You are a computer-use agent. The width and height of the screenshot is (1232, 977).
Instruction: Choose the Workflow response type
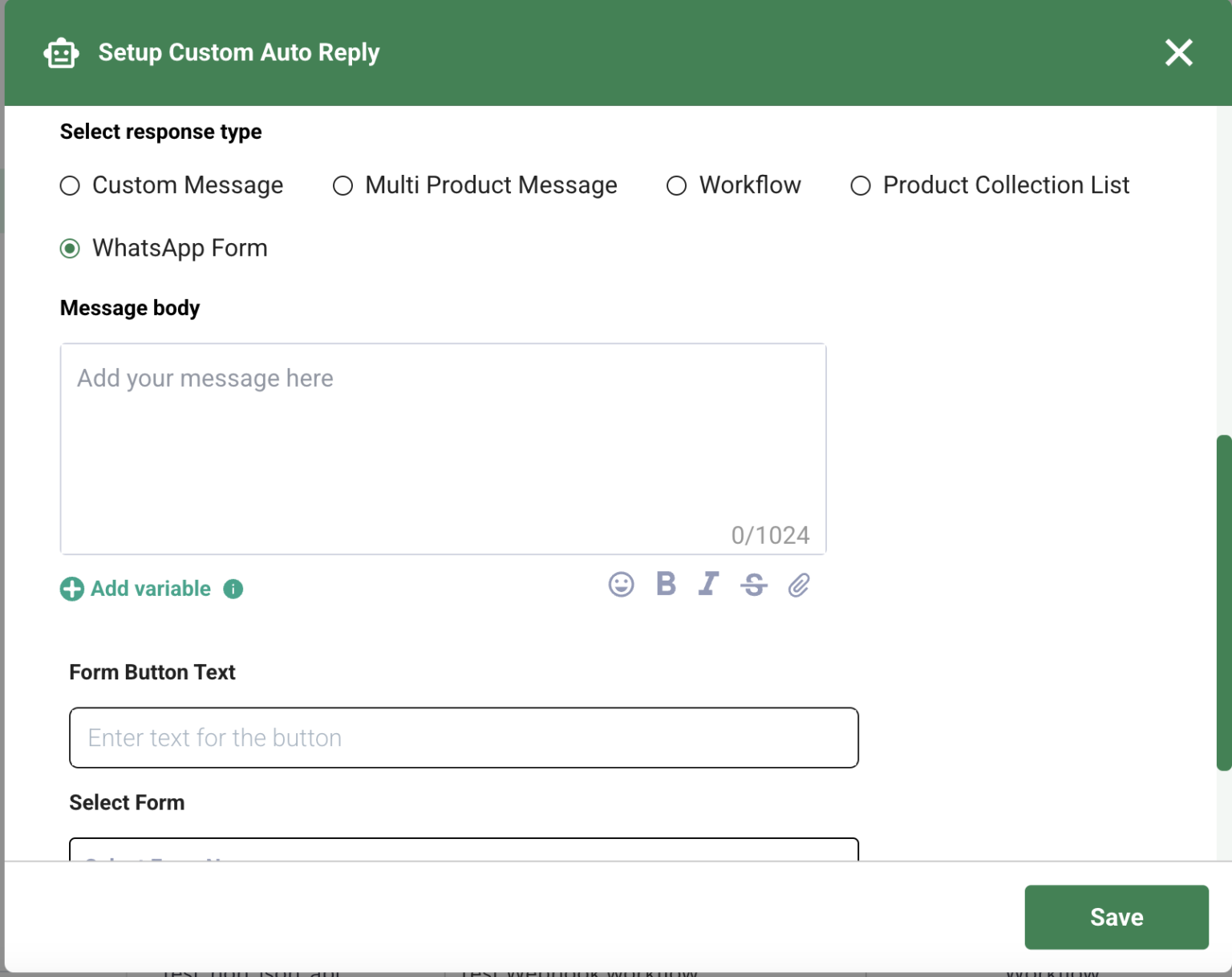677,185
